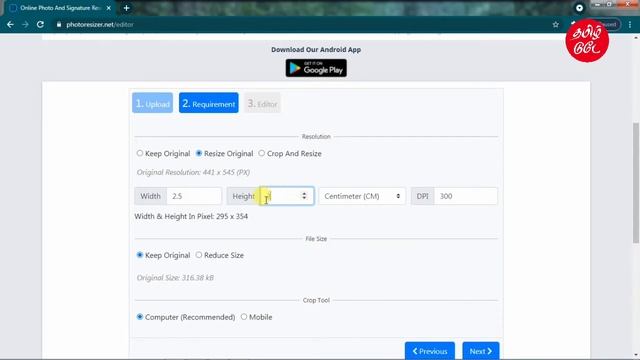Click the Width input field
Viewport: 640px width, 360px height.
(x=194, y=196)
